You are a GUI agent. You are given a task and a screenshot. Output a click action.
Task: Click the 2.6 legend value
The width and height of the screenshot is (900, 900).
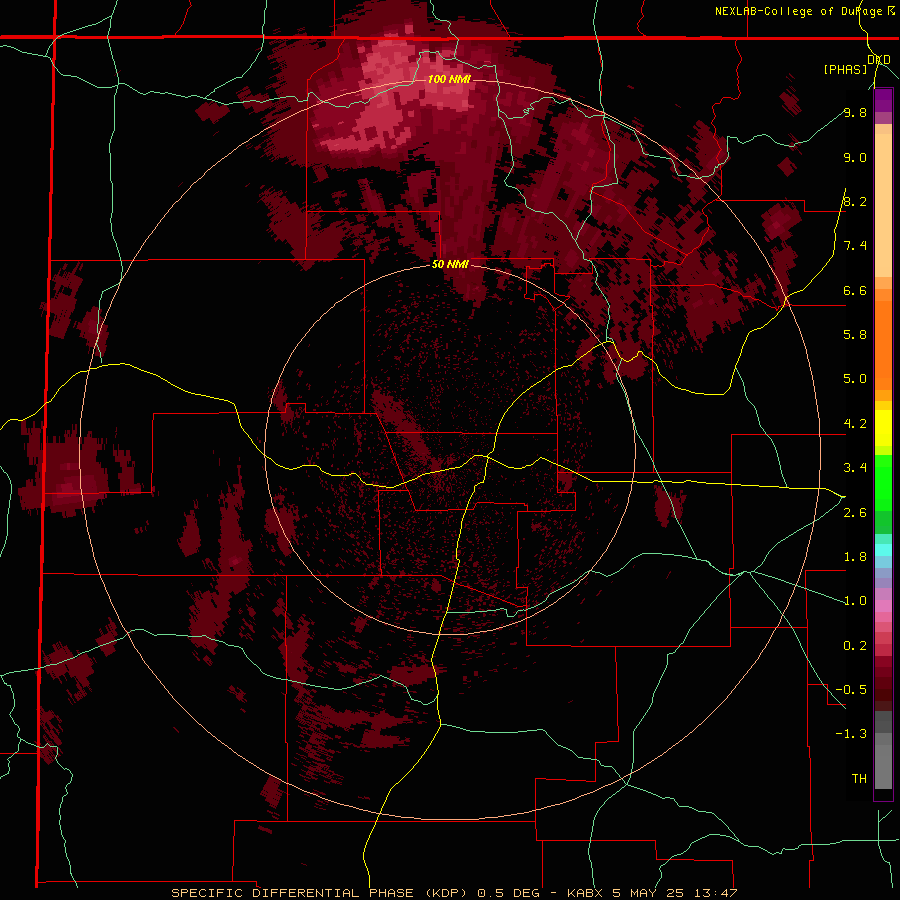pos(855,513)
